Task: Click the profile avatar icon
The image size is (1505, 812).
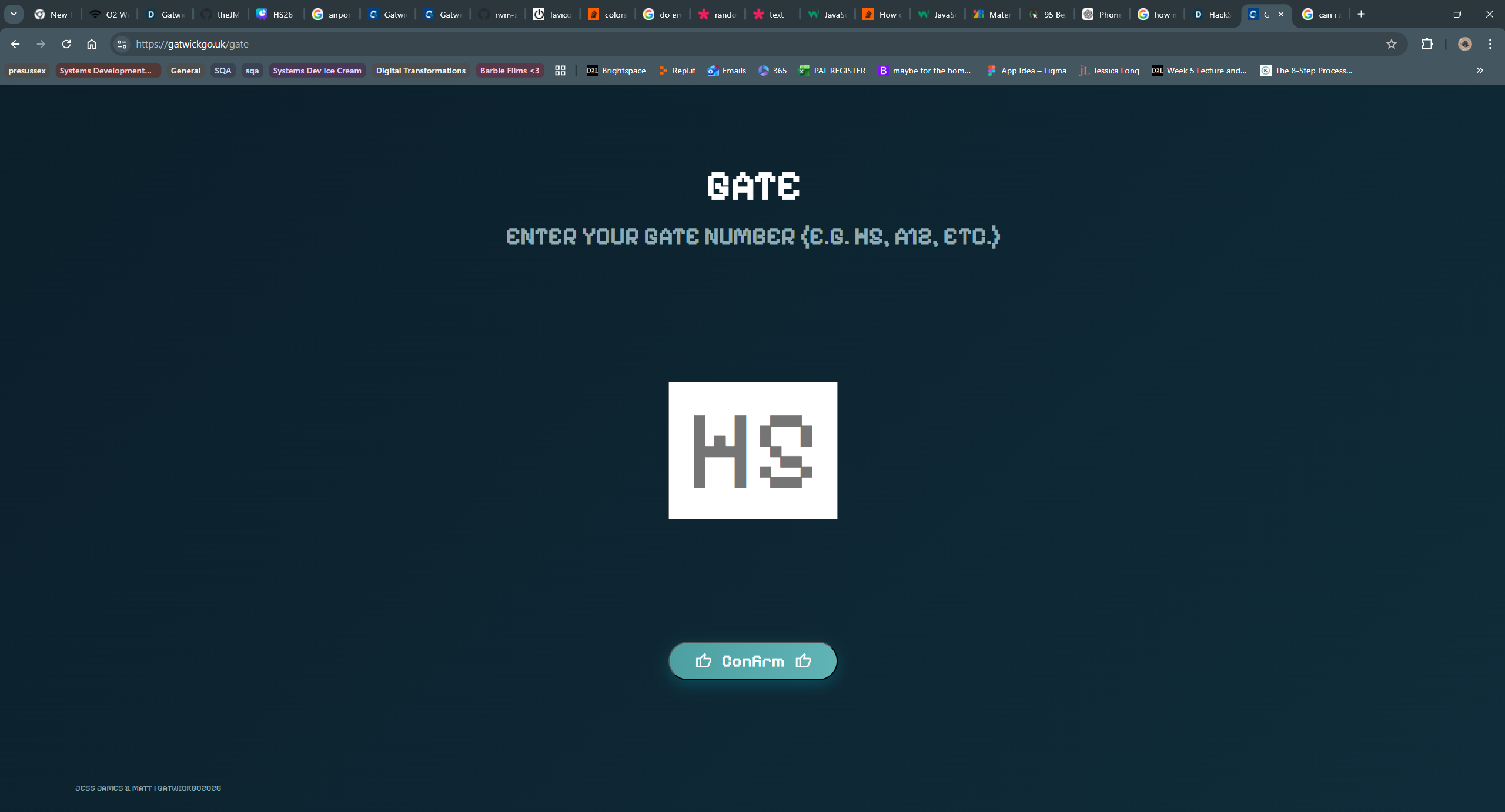Action: (1464, 44)
